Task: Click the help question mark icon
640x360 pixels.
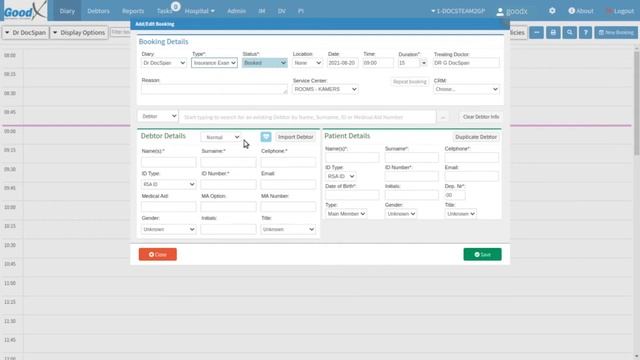Action: [x=585, y=32]
